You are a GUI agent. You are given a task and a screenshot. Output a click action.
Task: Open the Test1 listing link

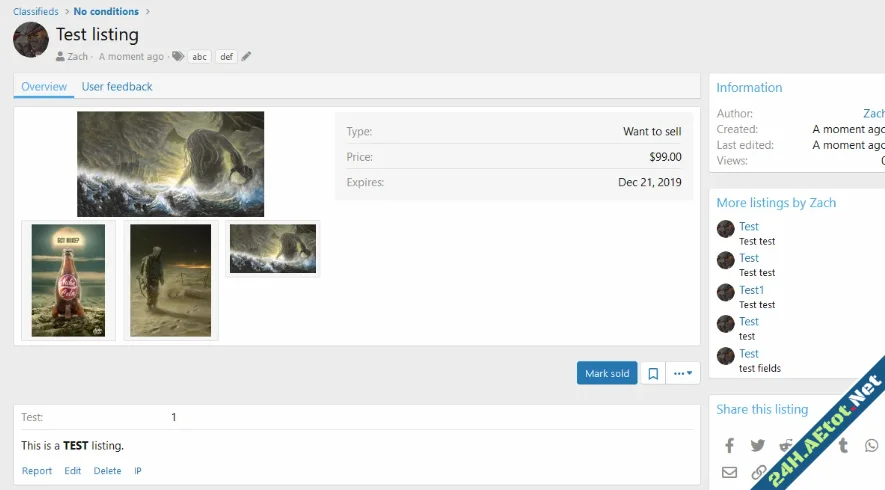(x=751, y=290)
